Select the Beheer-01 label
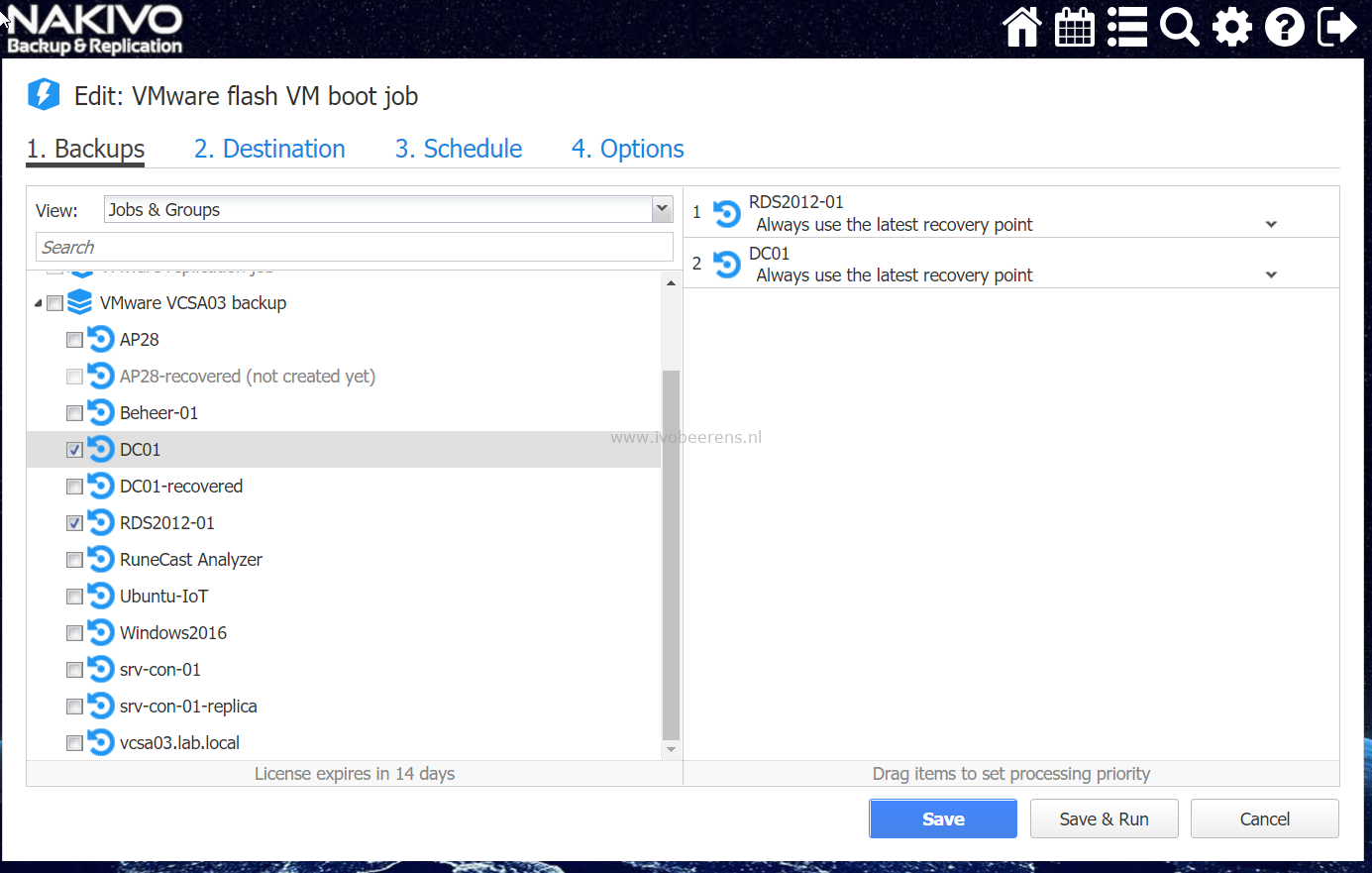1372x873 pixels. pyautogui.click(x=158, y=413)
